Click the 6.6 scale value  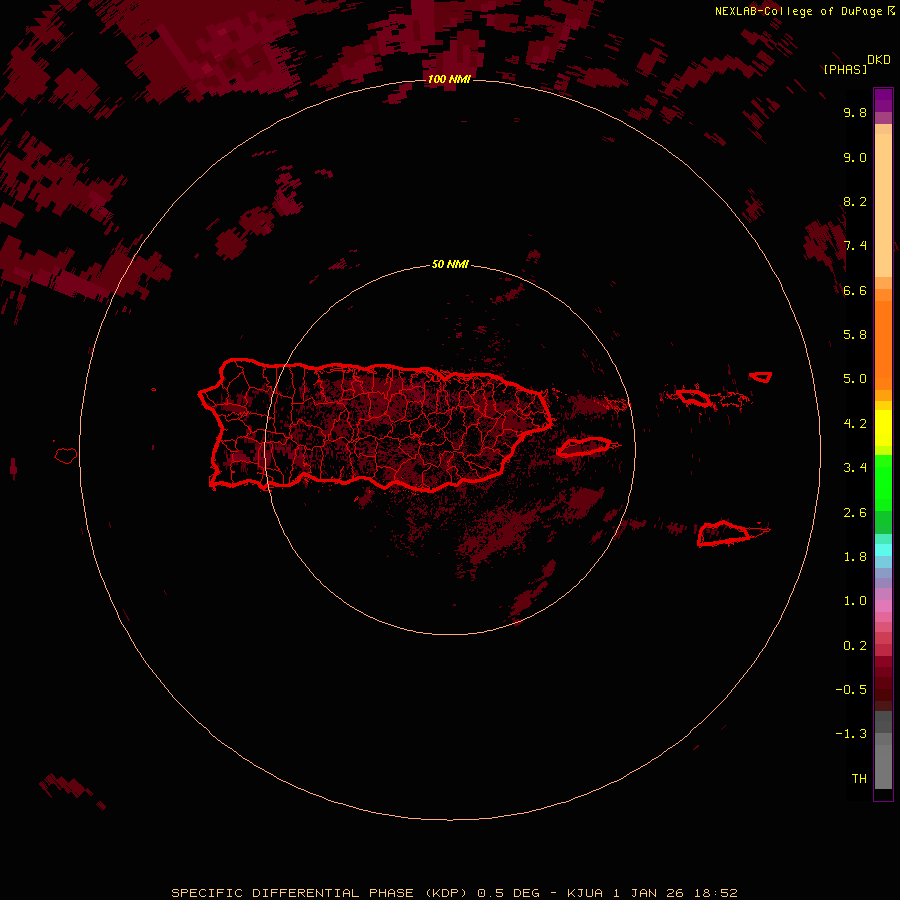pos(855,290)
